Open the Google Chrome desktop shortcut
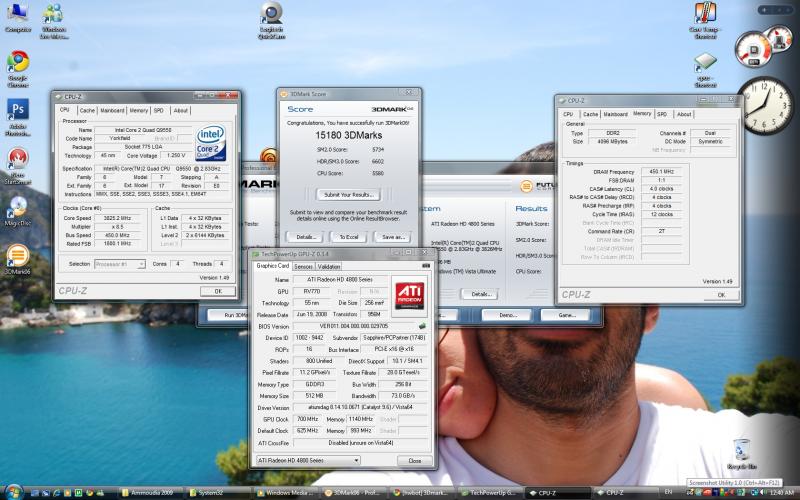Viewport: 800px width, 500px height. pos(18,68)
